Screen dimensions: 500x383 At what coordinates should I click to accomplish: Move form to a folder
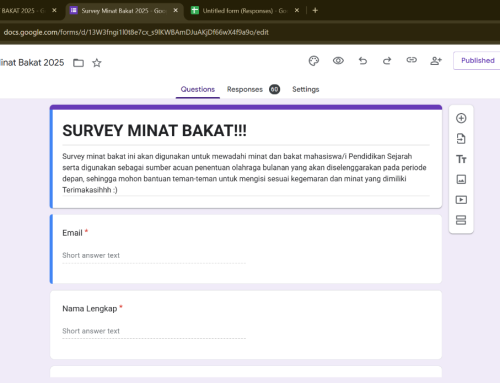[78, 63]
